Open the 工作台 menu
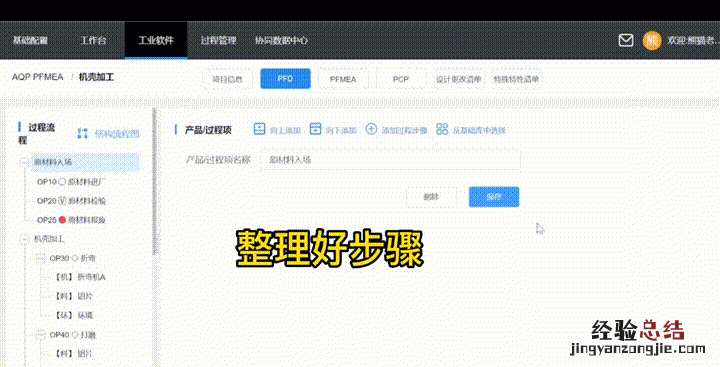This screenshot has width=720, height=367. [93, 40]
